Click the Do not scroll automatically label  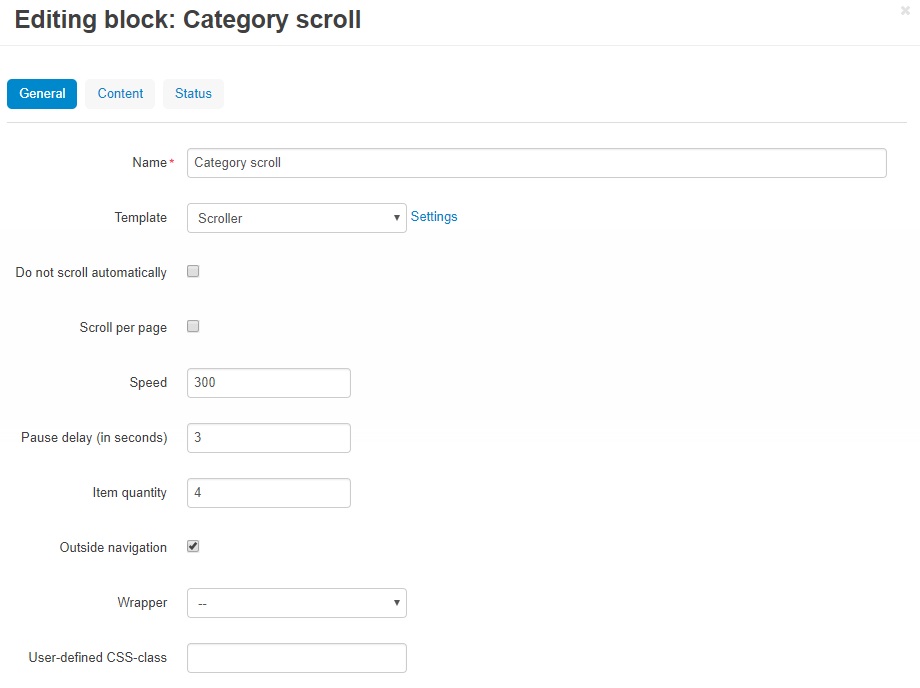(x=91, y=273)
